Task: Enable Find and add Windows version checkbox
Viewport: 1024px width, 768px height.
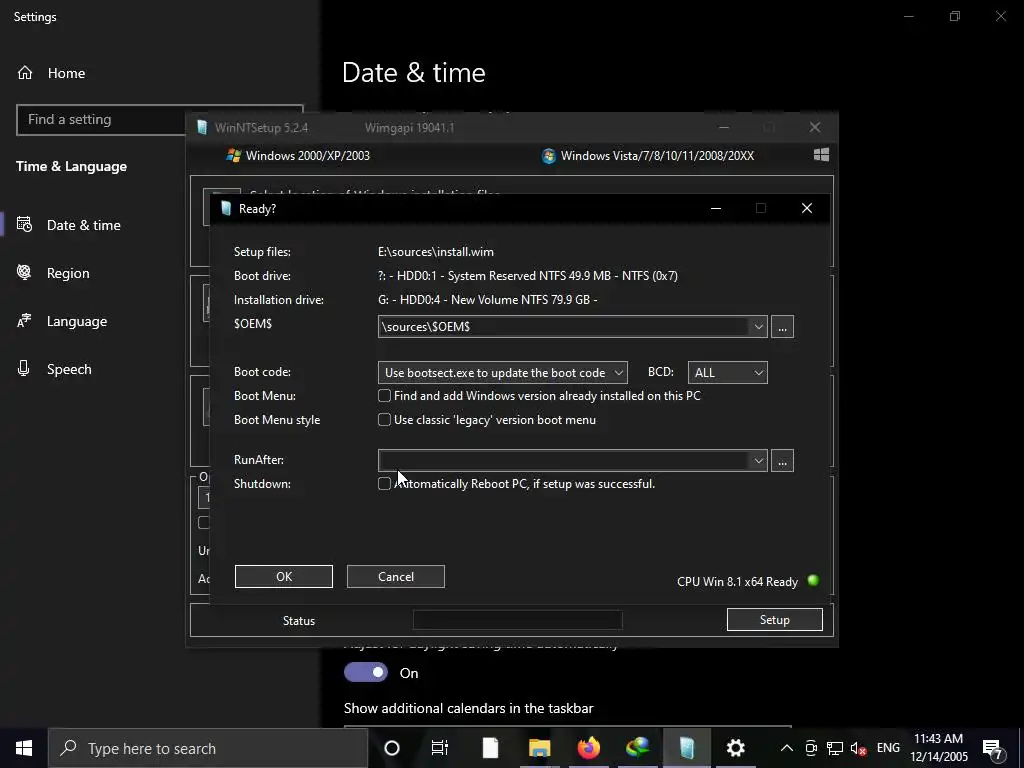Action: 385,396
